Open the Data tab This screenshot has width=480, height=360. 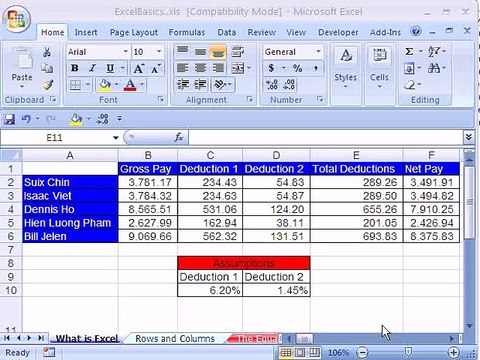click(227, 32)
